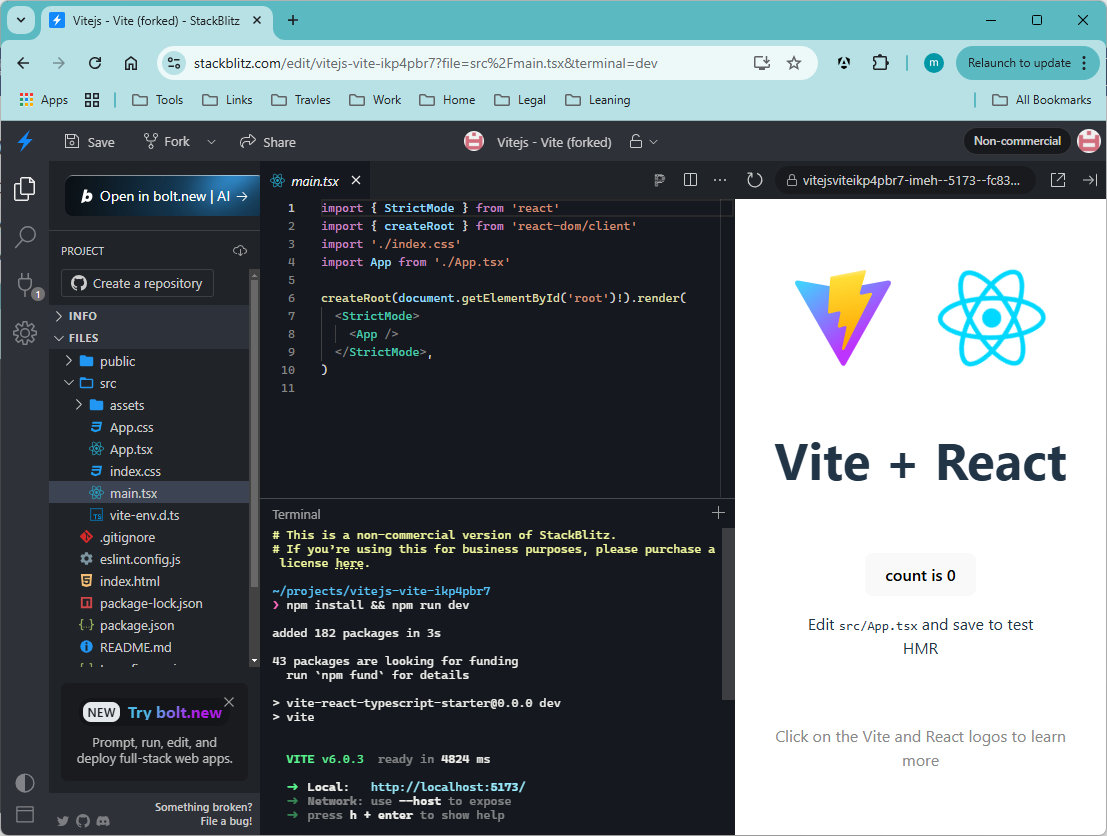
Task: Open the Explorer files icon in sidebar
Action: click(25, 189)
